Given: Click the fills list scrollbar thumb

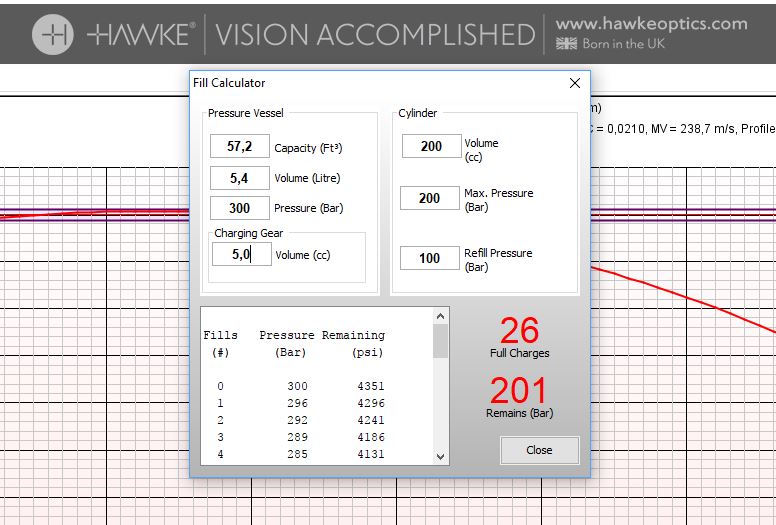Looking at the screenshot, I should [441, 341].
